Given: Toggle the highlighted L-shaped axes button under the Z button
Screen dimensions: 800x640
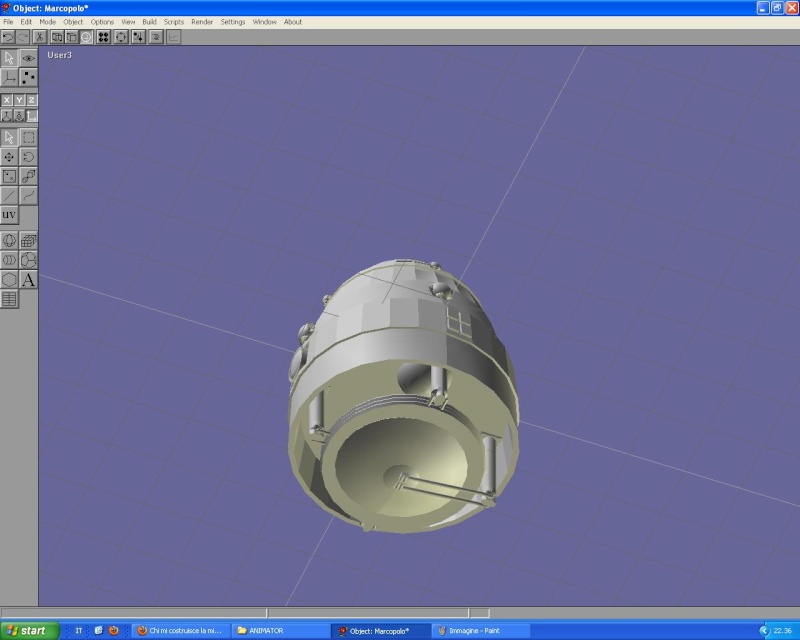Looking at the screenshot, I should click(32, 116).
